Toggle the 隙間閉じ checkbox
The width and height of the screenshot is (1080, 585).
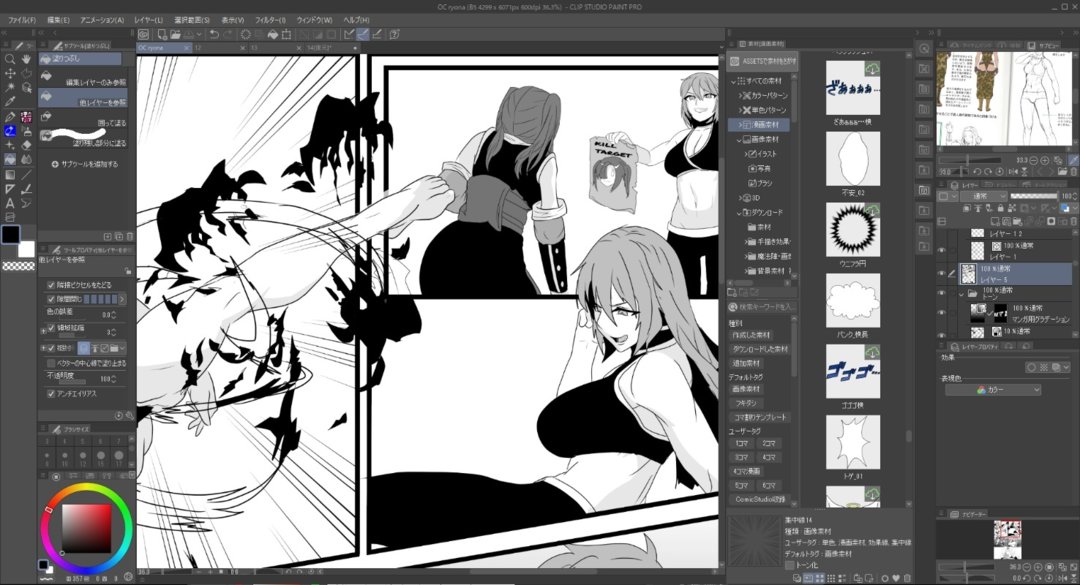pos(51,300)
